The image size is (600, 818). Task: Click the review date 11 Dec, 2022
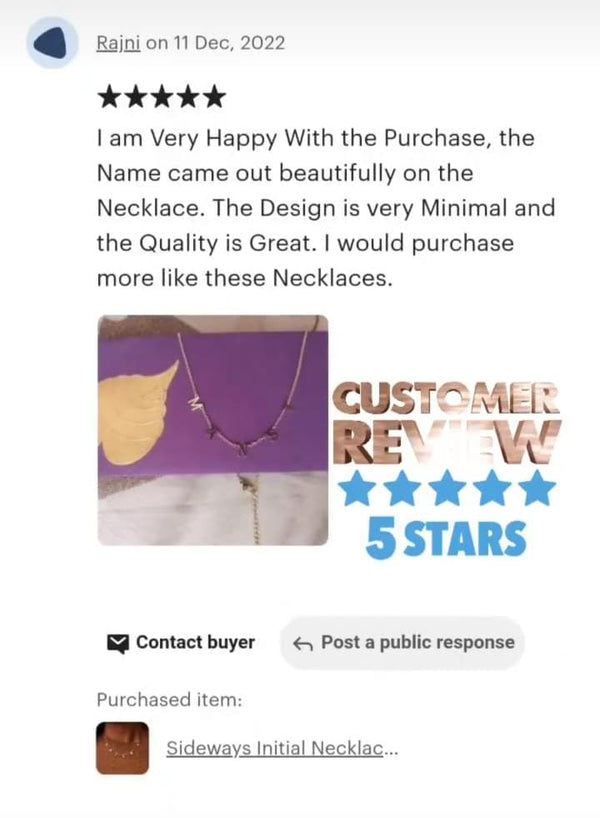229,43
